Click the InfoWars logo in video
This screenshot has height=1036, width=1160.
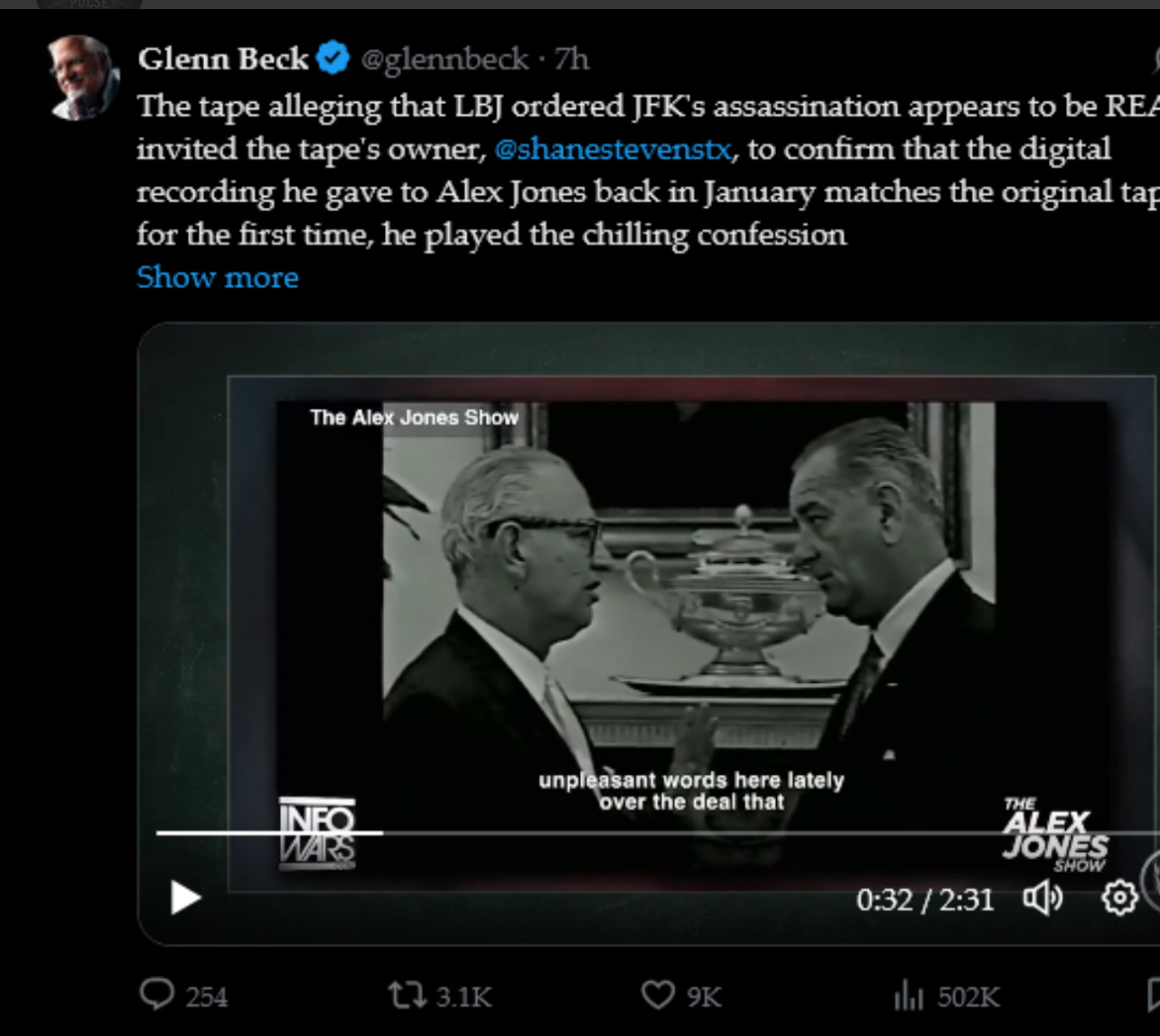pyautogui.click(x=316, y=834)
